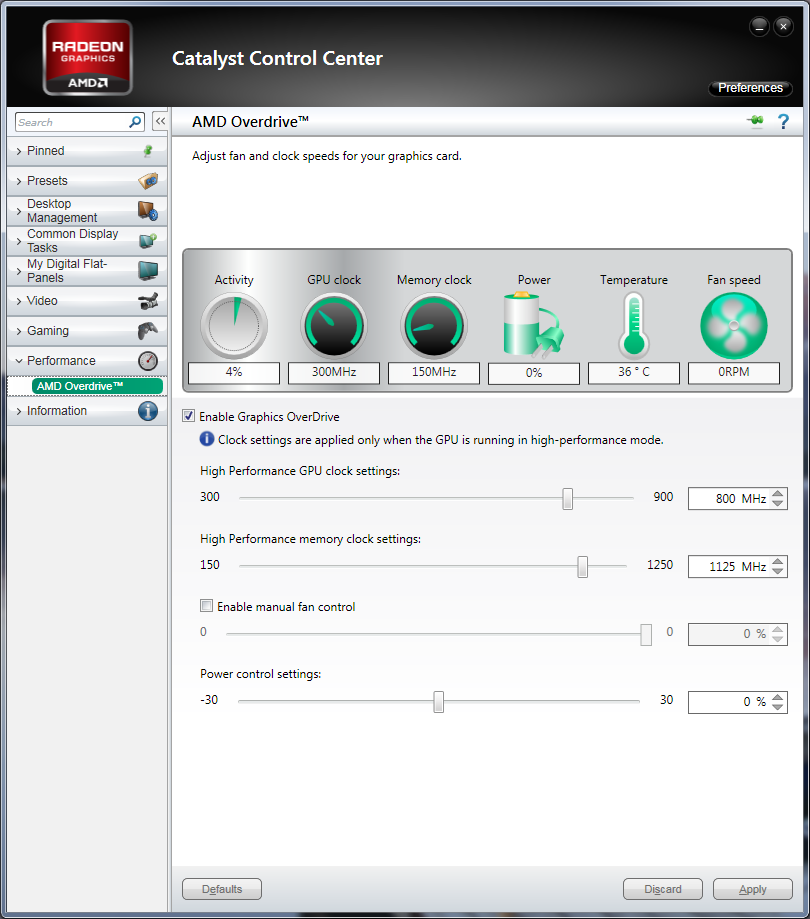Click the Presets icon in the sidebar
Viewport: 810px width, 919px height.
click(148, 181)
